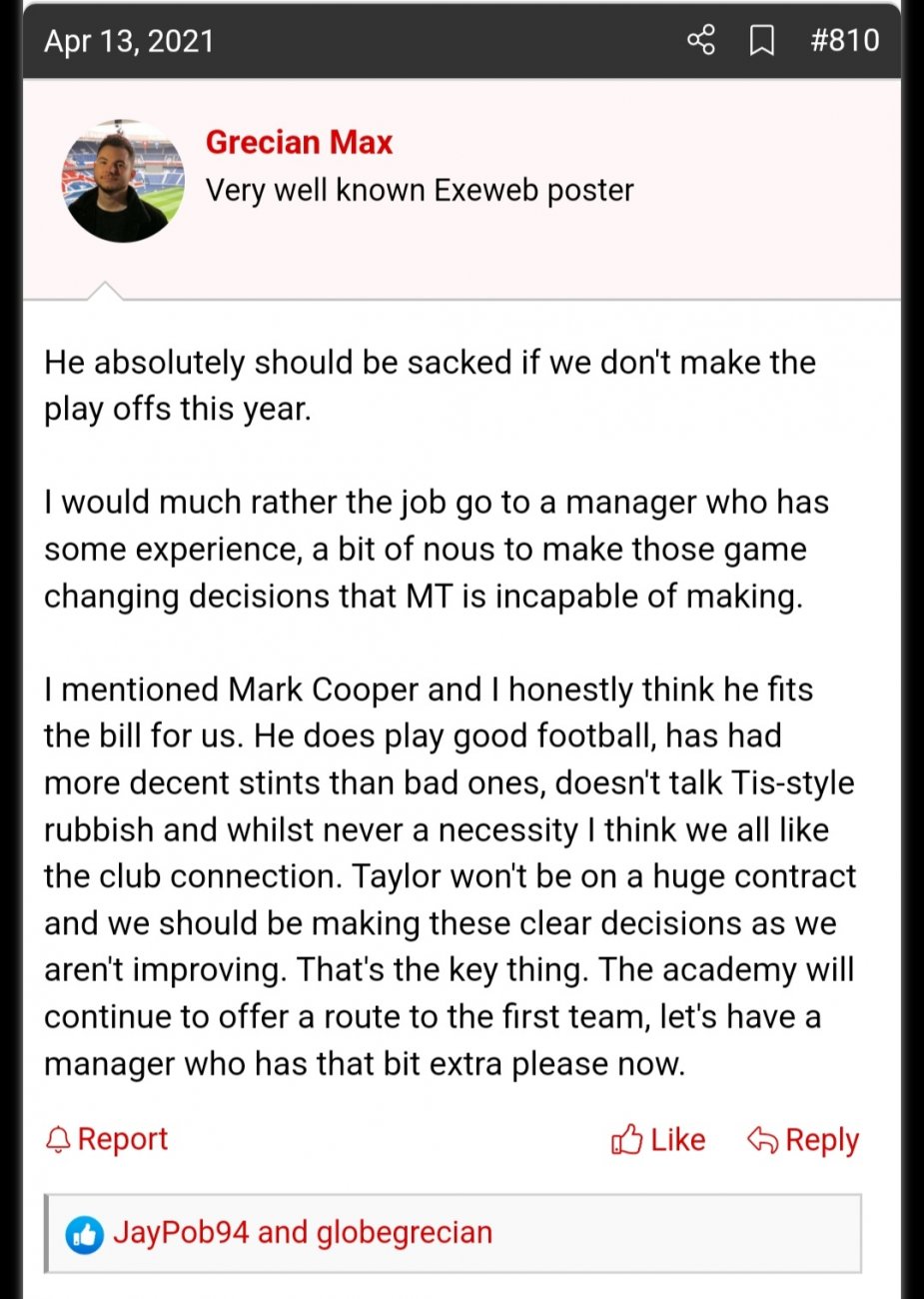The image size is (924, 1299).
Task: Open JayPob94's profile from reactions
Action: click(181, 1232)
